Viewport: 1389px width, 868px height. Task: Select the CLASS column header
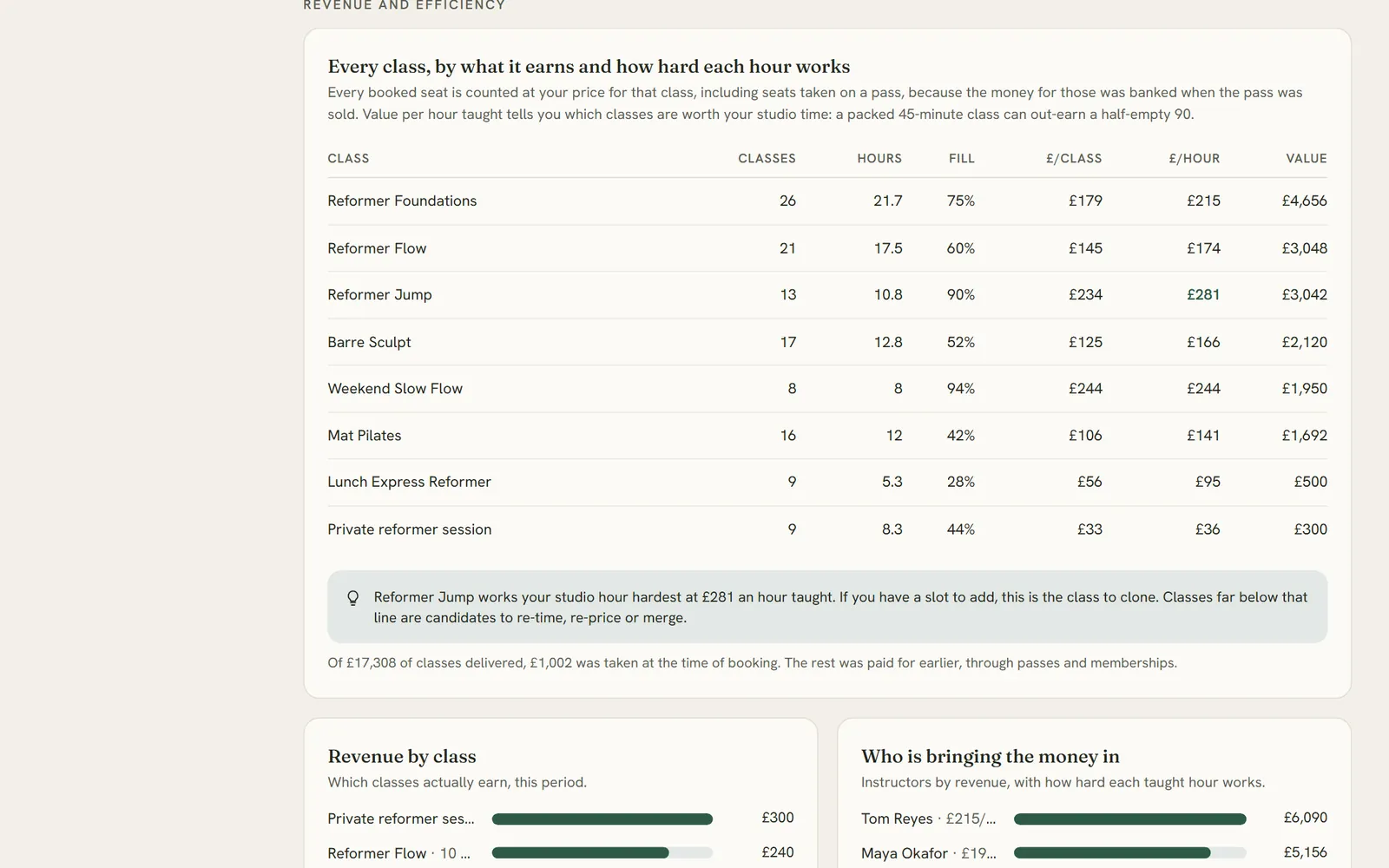tap(348, 158)
